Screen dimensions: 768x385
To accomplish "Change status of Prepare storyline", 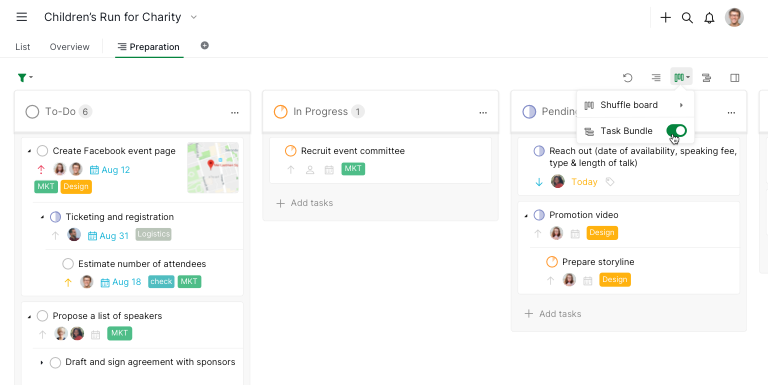I will (x=552, y=262).
